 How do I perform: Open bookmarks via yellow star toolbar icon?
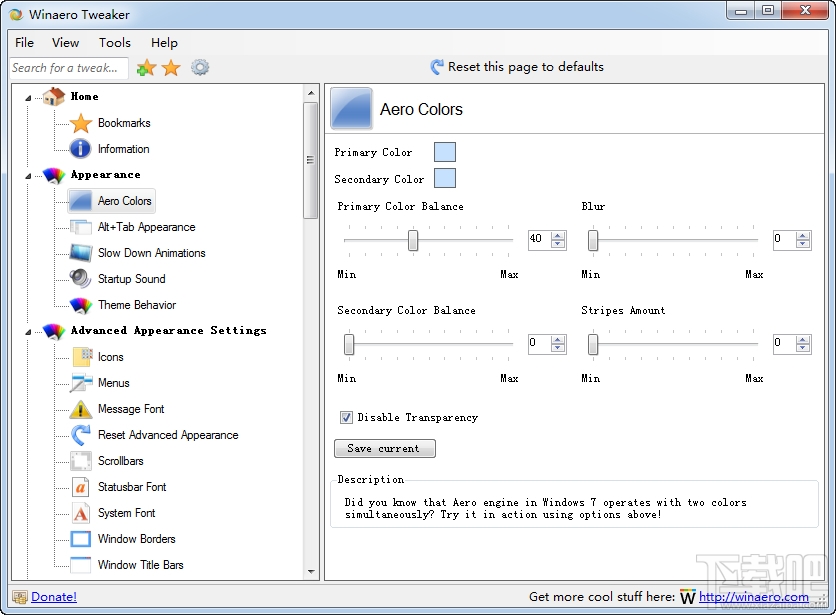[171, 68]
